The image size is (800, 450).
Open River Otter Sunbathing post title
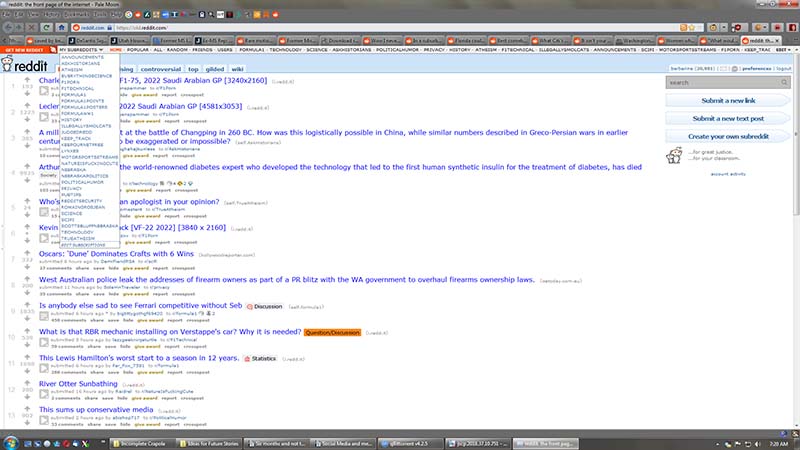(78, 383)
